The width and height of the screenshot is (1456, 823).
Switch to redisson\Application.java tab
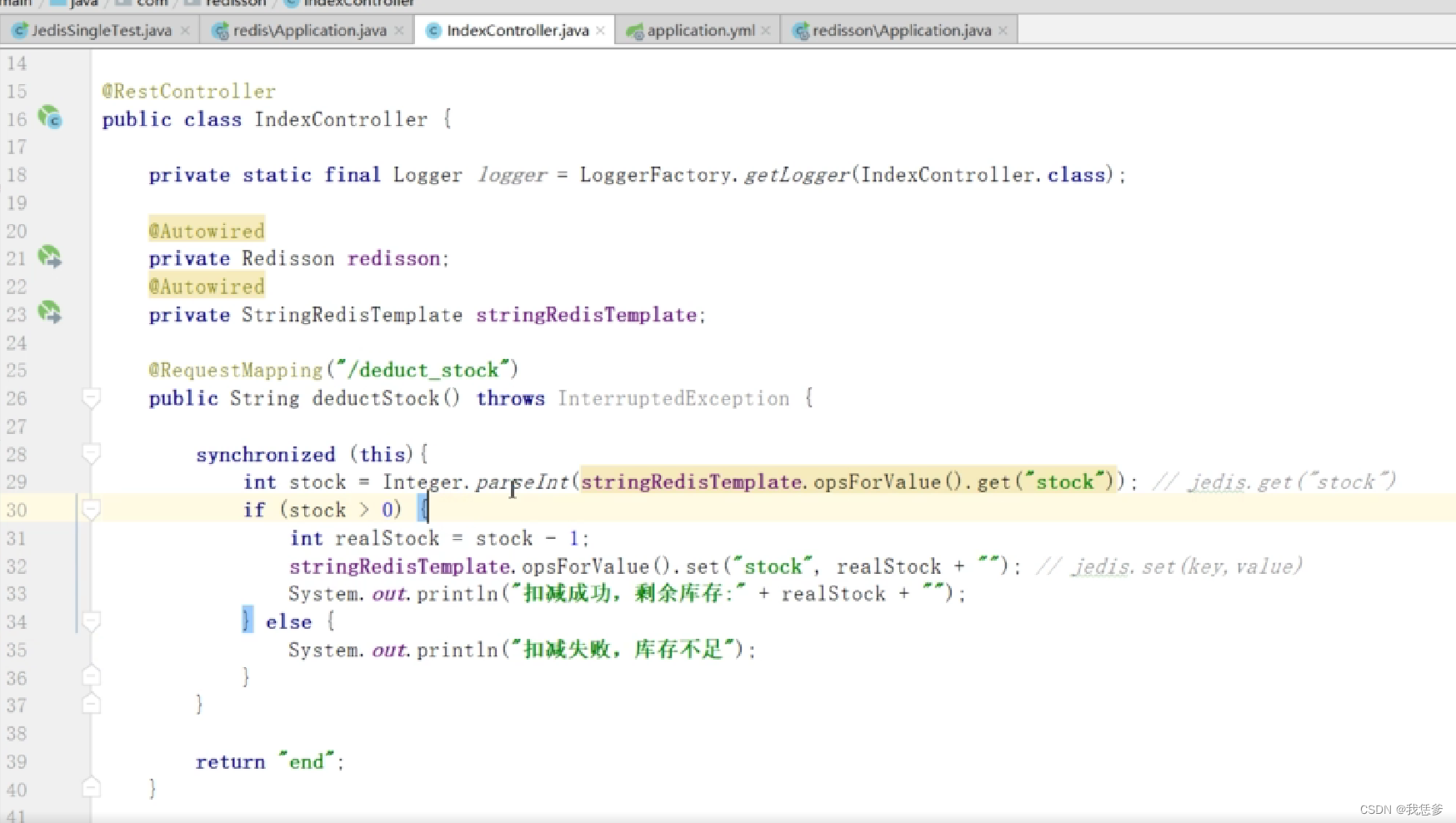click(x=902, y=31)
